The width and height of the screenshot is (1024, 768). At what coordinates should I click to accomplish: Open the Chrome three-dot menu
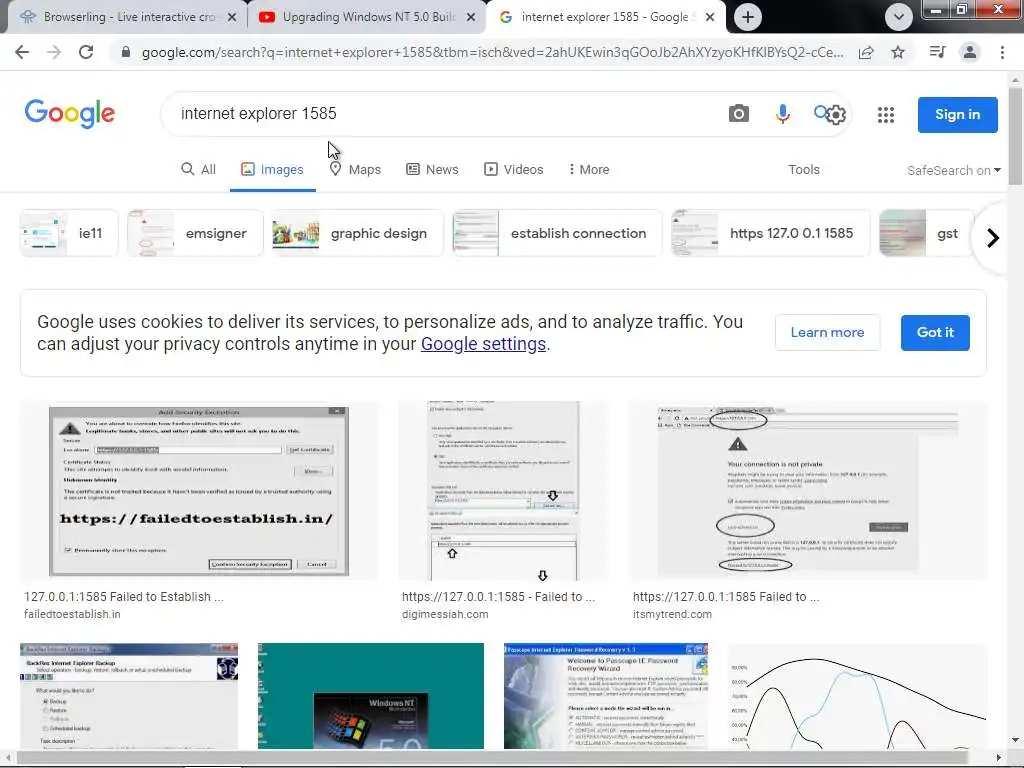[x=1002, y=52]
